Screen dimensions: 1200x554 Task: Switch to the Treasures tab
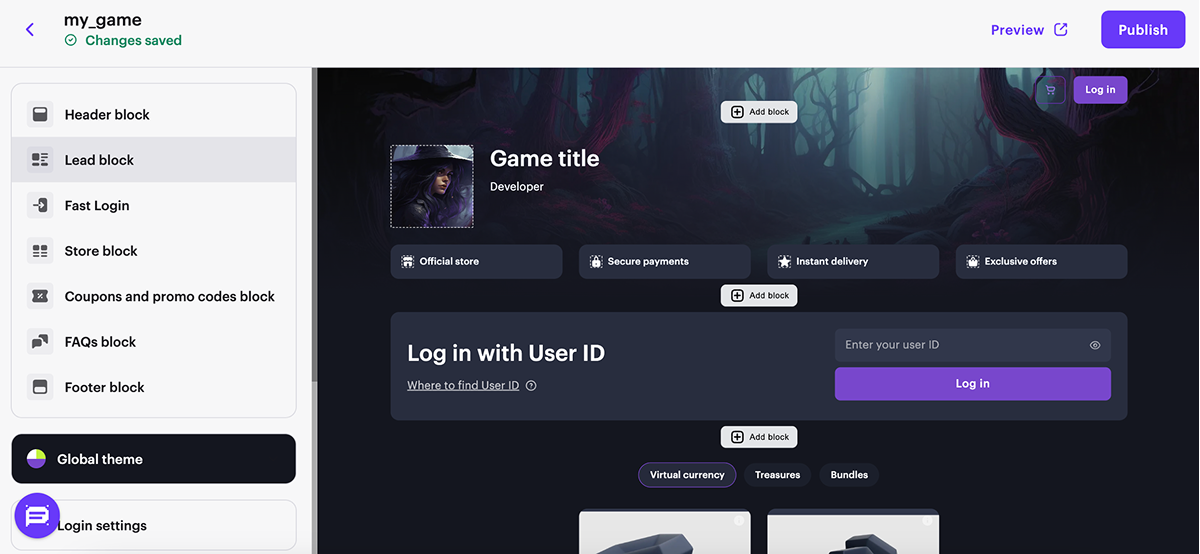pos(777,475)
